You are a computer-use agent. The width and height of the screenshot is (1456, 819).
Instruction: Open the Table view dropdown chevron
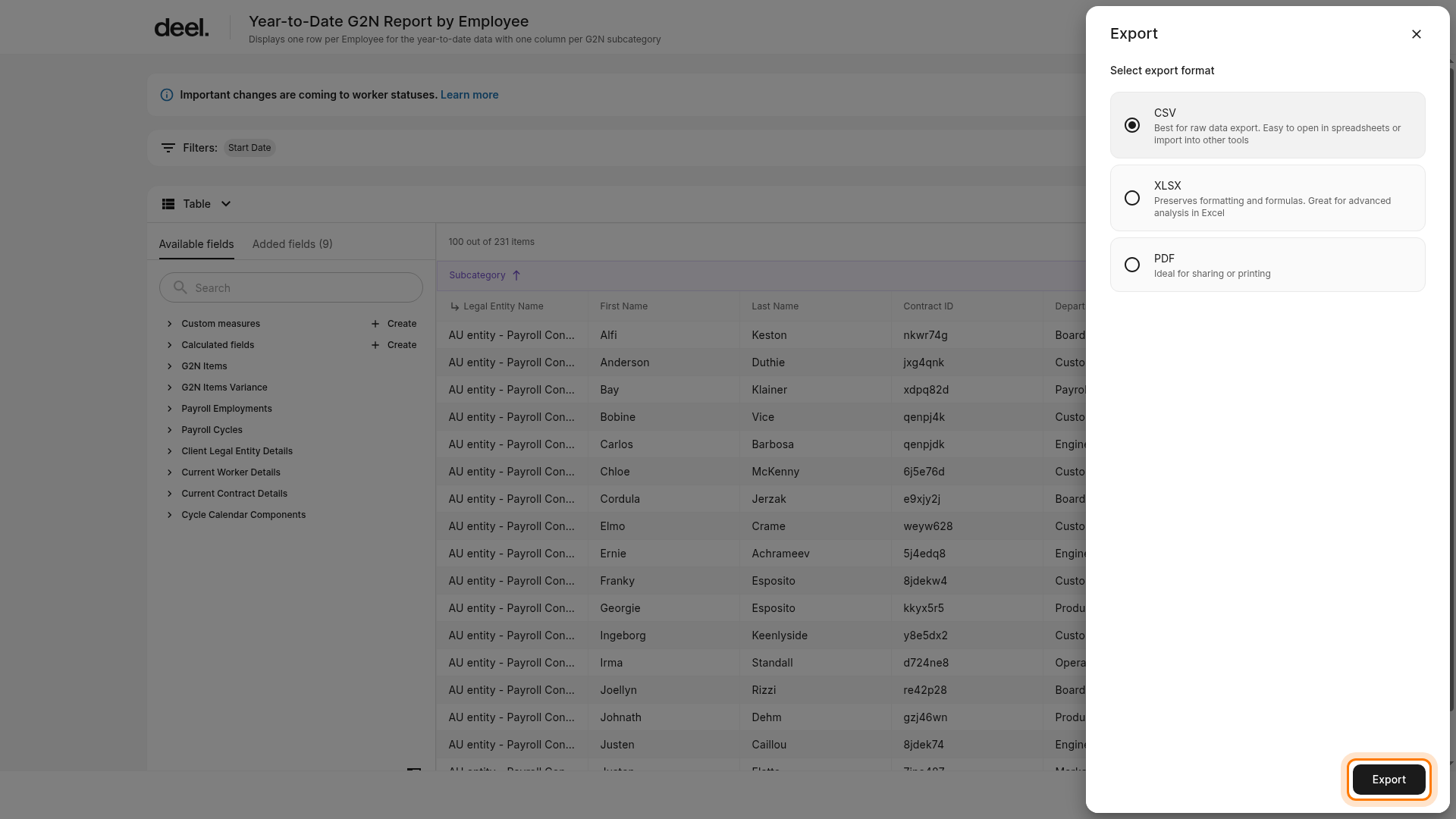tap(226, 204)
